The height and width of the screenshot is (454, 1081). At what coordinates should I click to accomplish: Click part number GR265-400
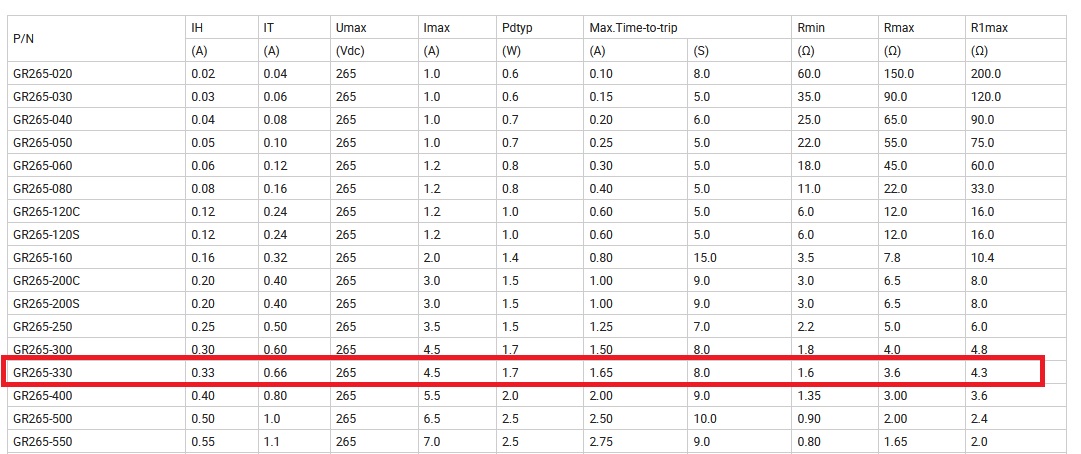(x=43, y=395)
